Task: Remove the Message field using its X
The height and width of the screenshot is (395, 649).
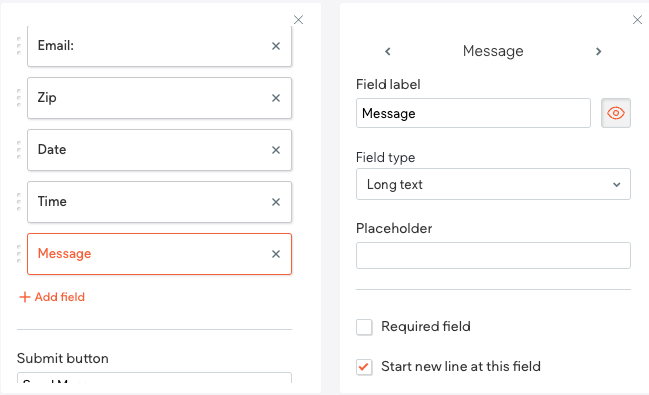Action: pyautogui.click(x=276, y=254)
